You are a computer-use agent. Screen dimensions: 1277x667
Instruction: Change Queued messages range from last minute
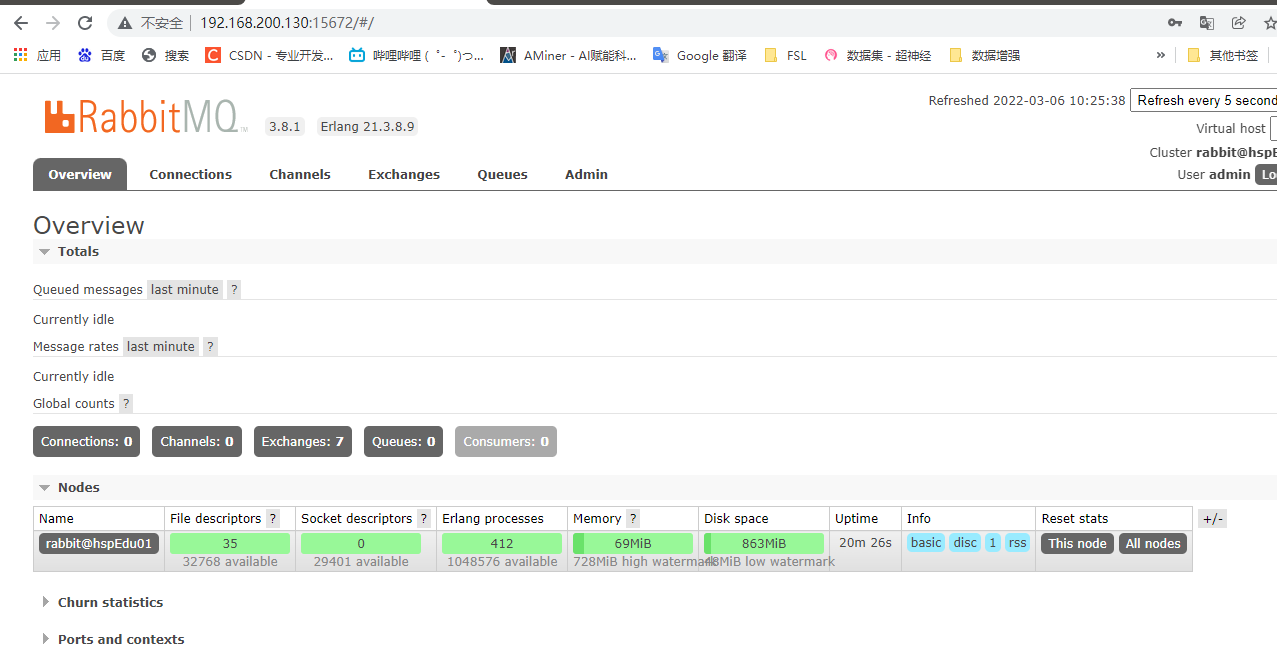point(185,289)
